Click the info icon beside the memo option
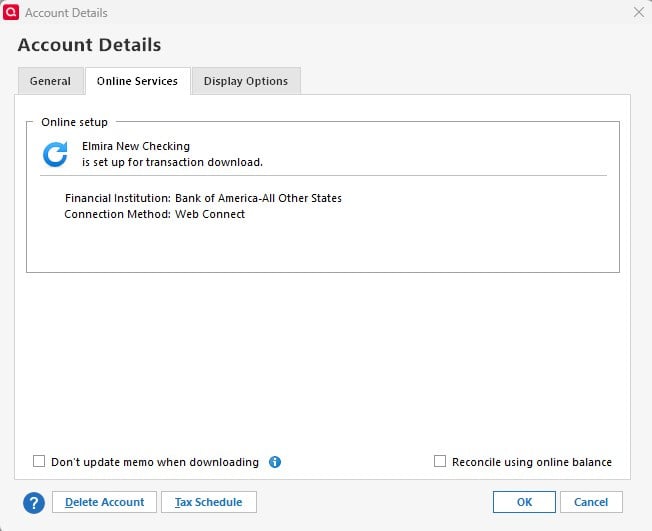This screenshot has width=652, height=531. [275, 462]
